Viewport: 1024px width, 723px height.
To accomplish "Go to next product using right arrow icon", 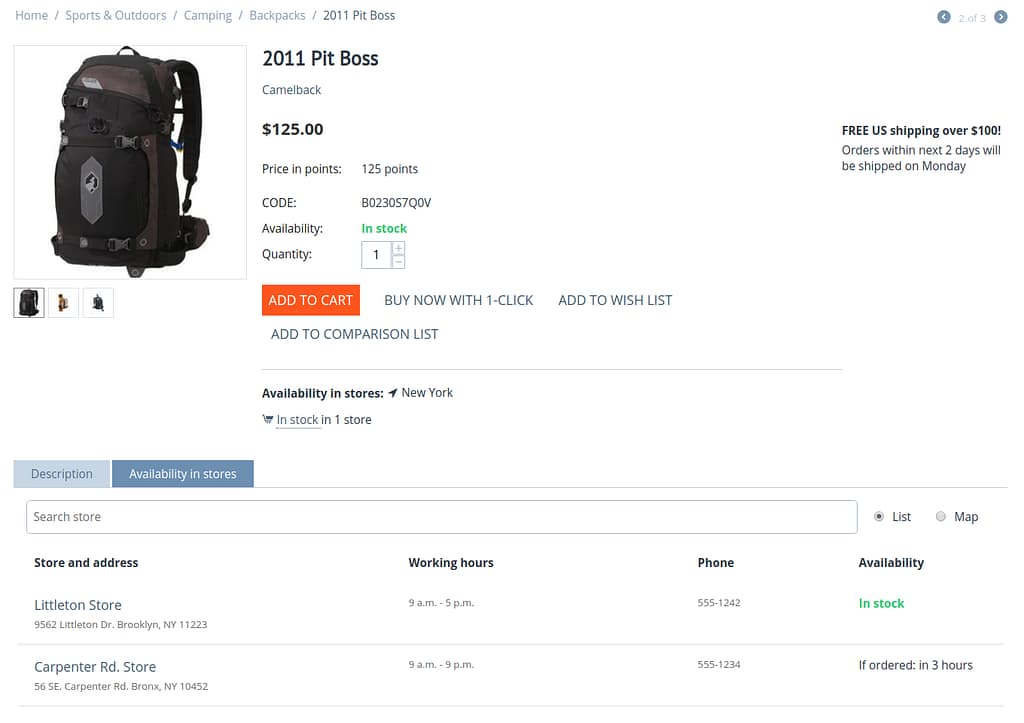I will click(1001, 17).
